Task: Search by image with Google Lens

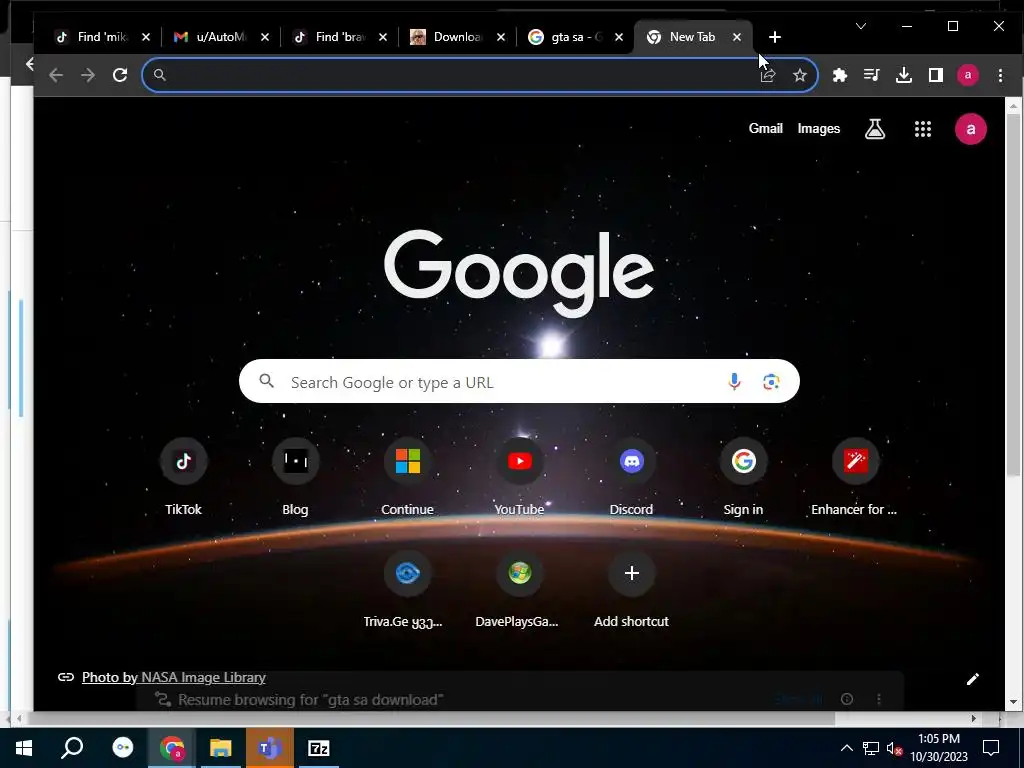Action: 771,381
